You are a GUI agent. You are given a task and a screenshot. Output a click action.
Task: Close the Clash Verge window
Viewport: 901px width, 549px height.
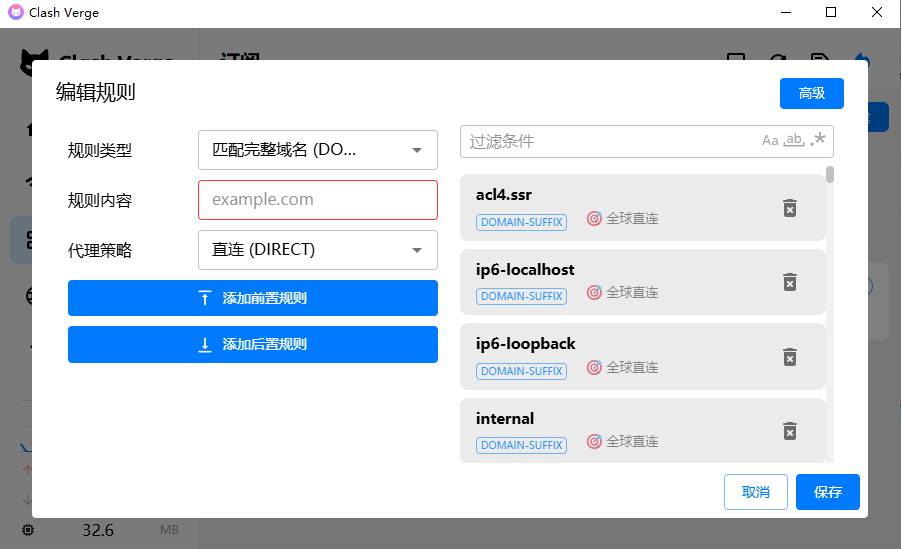877,12
